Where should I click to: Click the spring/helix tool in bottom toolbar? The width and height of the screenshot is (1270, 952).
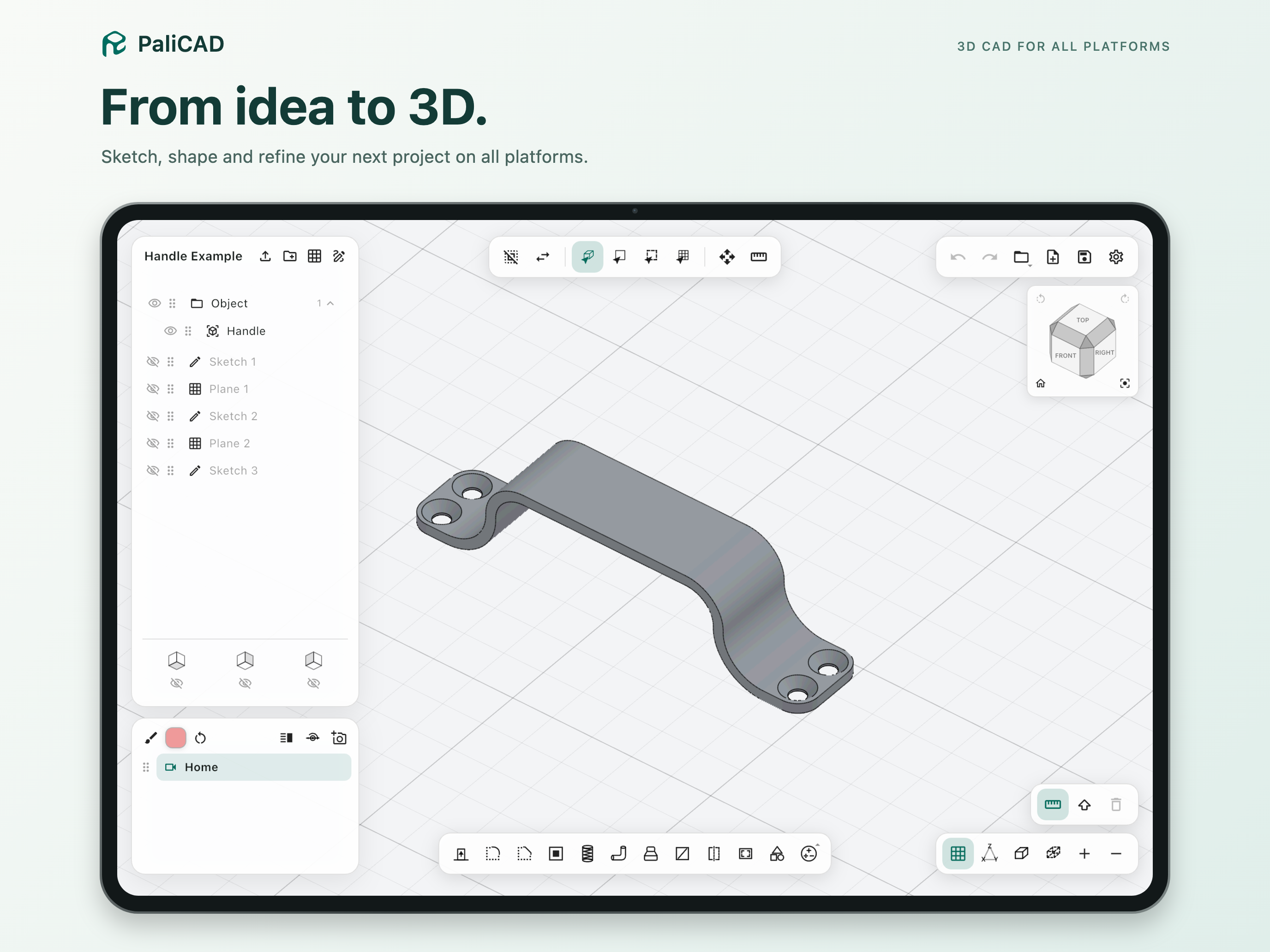pyautogui.click(x=587, y=854)
